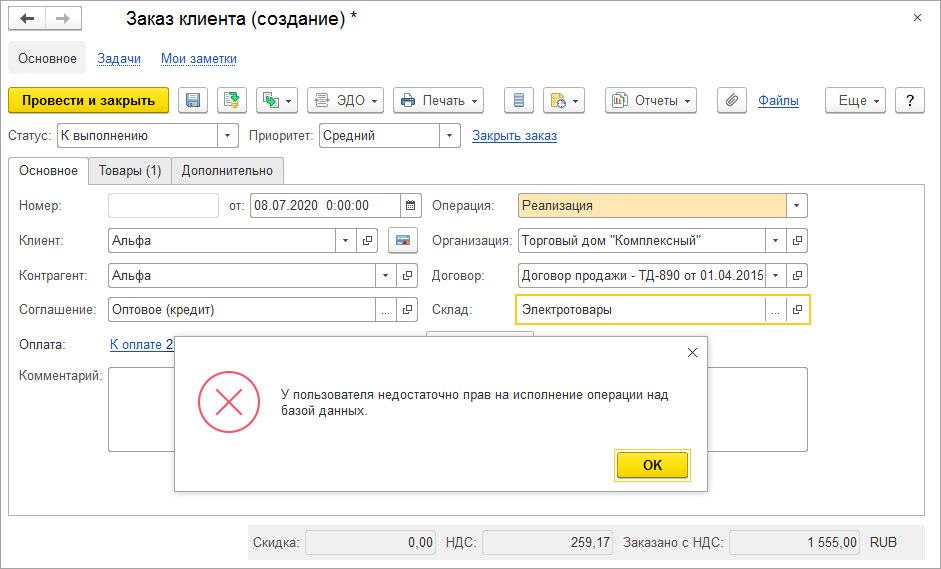Expand the Приоритет dropdown
Image resolution: width=941 pixels, height=569 pixels.
point(450,136)
